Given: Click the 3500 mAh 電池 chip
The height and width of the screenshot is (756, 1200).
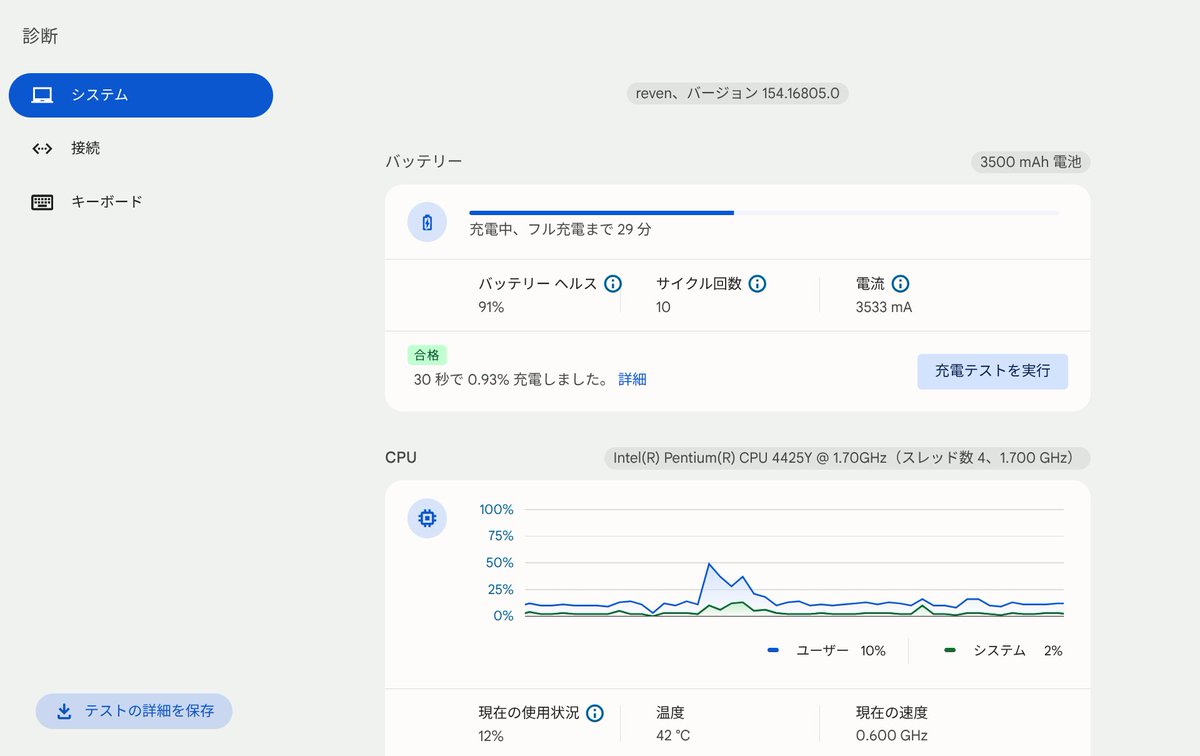Looking at the screenshot, I should point(1030,162).
